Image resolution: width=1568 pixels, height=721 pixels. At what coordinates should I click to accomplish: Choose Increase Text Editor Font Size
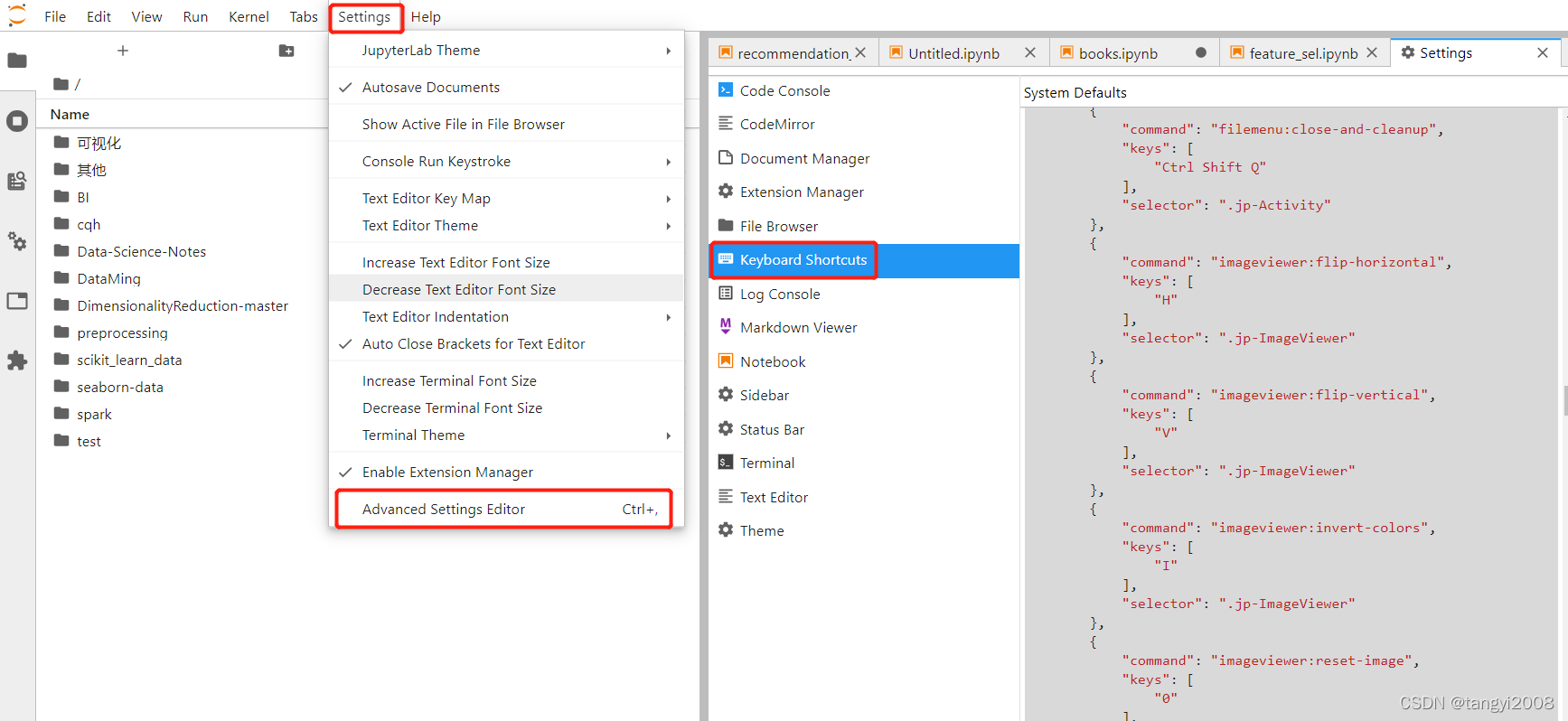(506, 262)
